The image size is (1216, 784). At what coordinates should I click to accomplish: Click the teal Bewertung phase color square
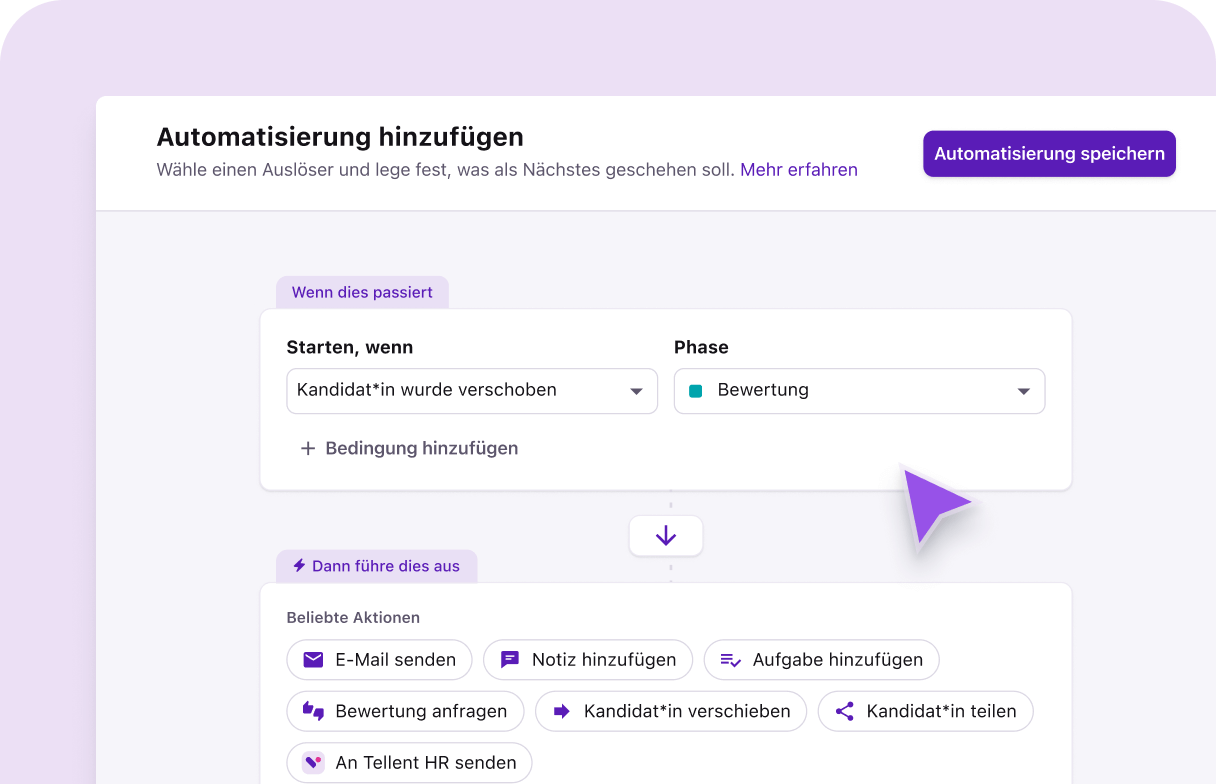[x=696, y=391]
